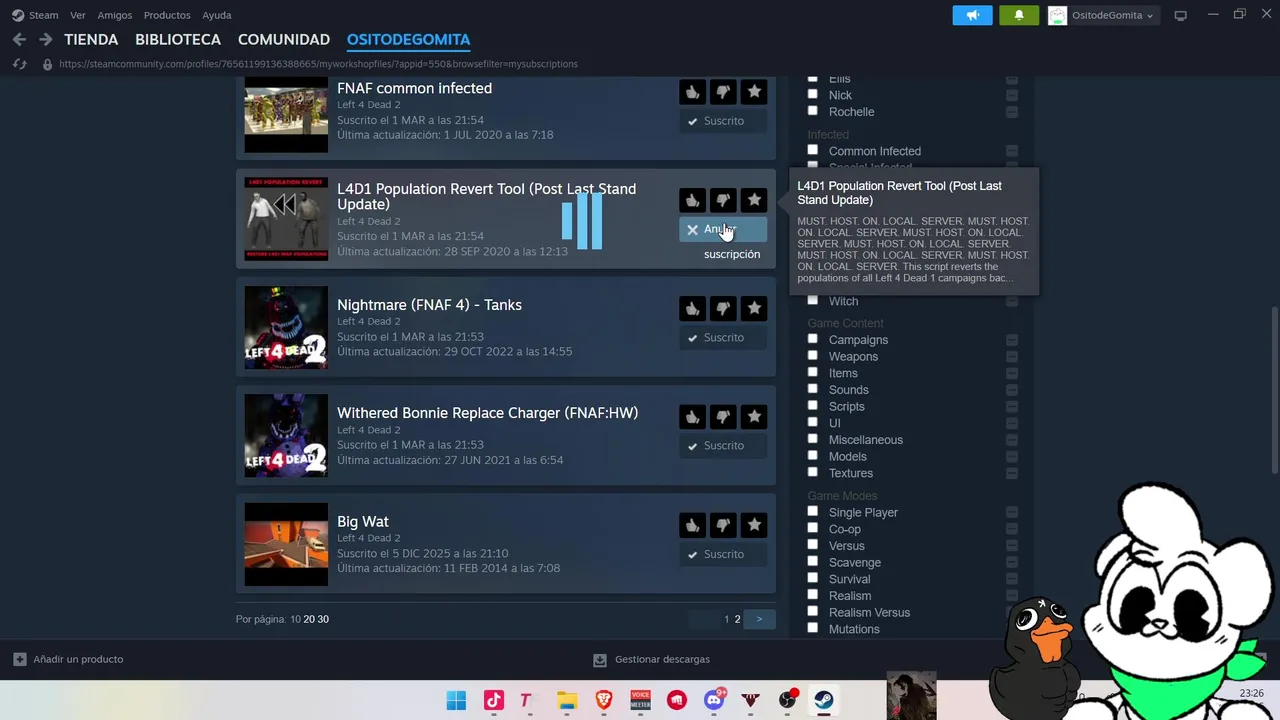Open announcements megaphone button
Viewport: 1280px width, 720px height.
pyautogui.click(x=972, y=15)
